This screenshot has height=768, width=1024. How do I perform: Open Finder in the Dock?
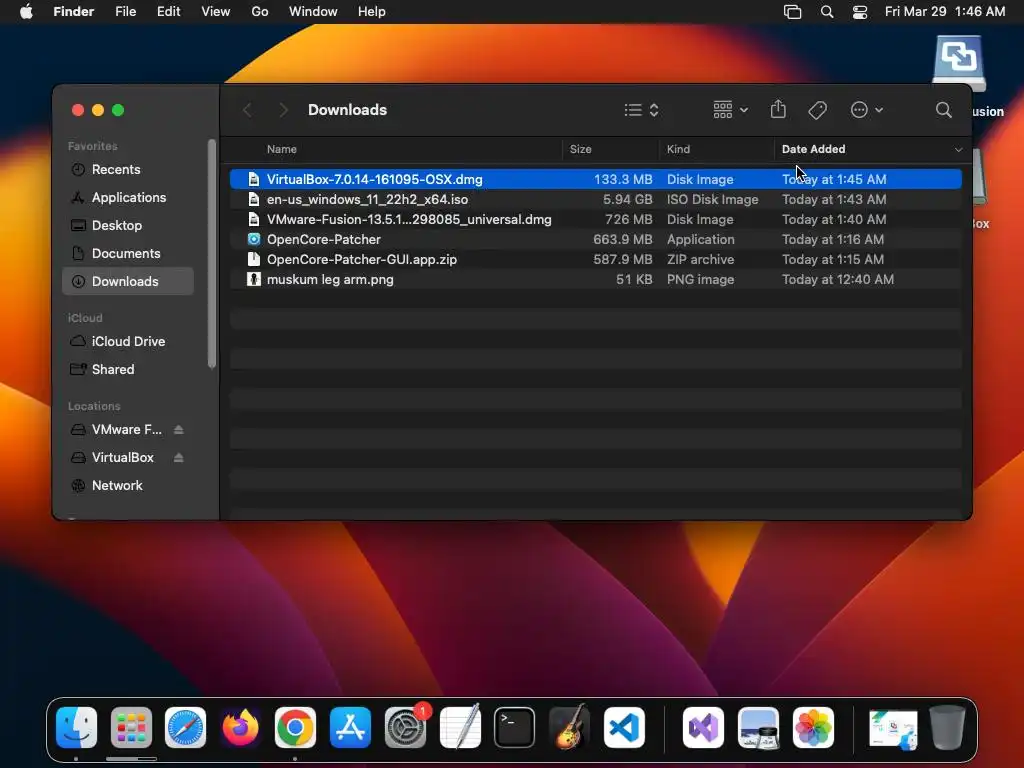76,728
